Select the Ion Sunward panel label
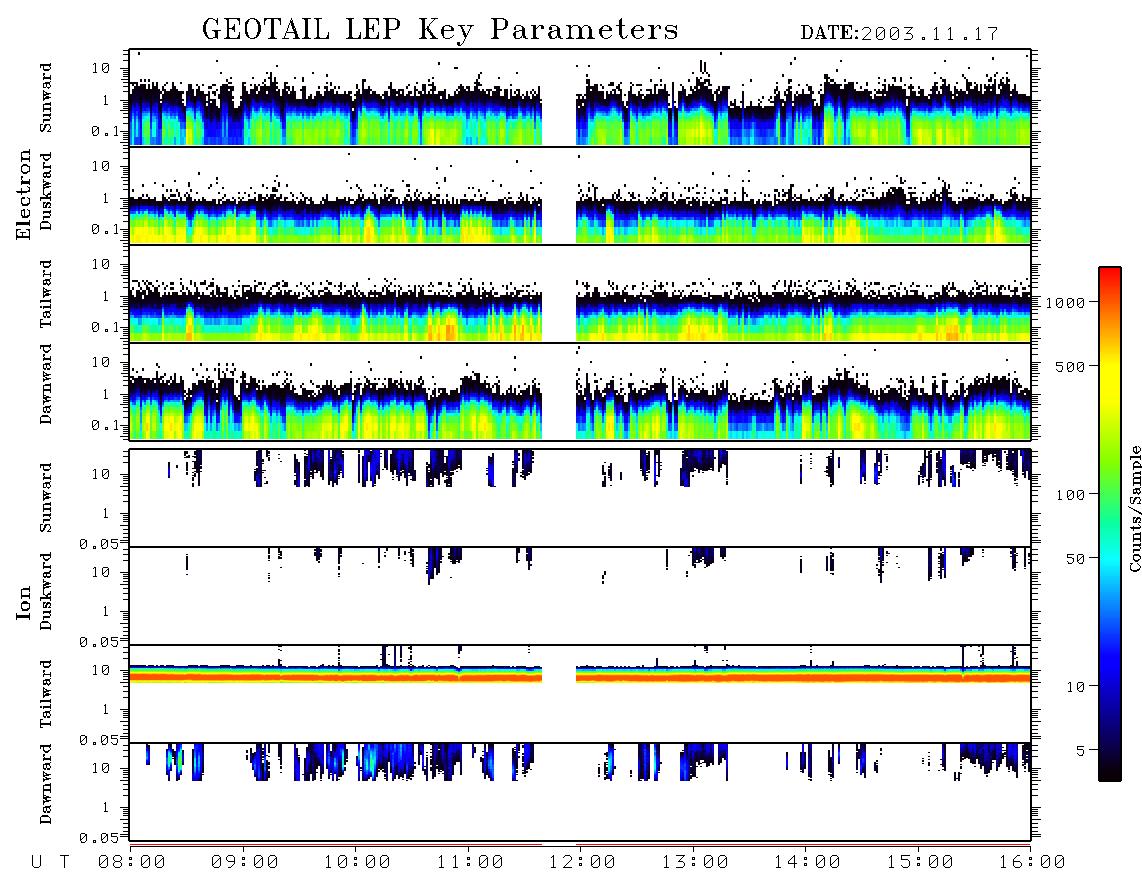1142x880 pixels. tap(46, 498)
